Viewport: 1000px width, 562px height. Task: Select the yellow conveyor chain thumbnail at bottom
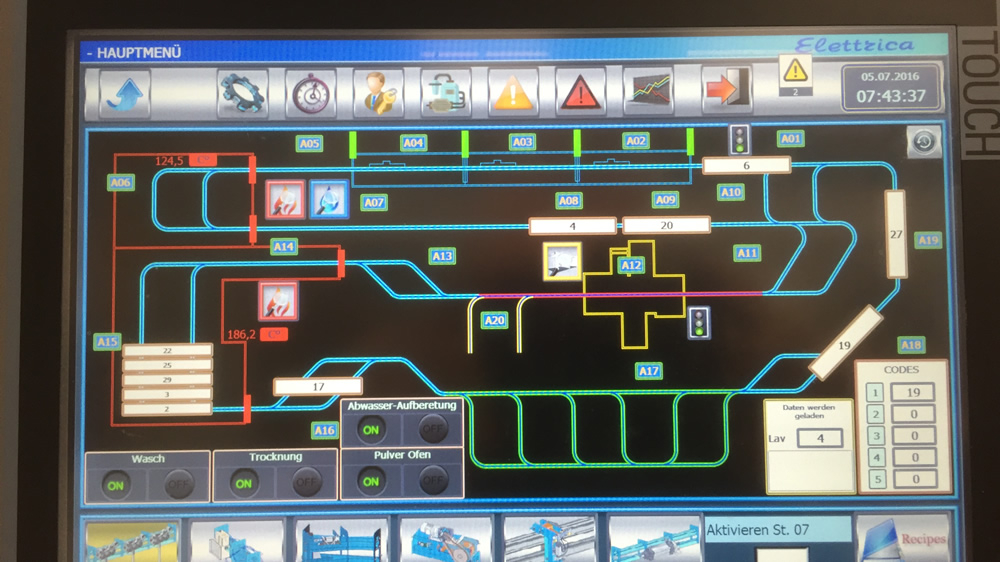coord(132,541)
